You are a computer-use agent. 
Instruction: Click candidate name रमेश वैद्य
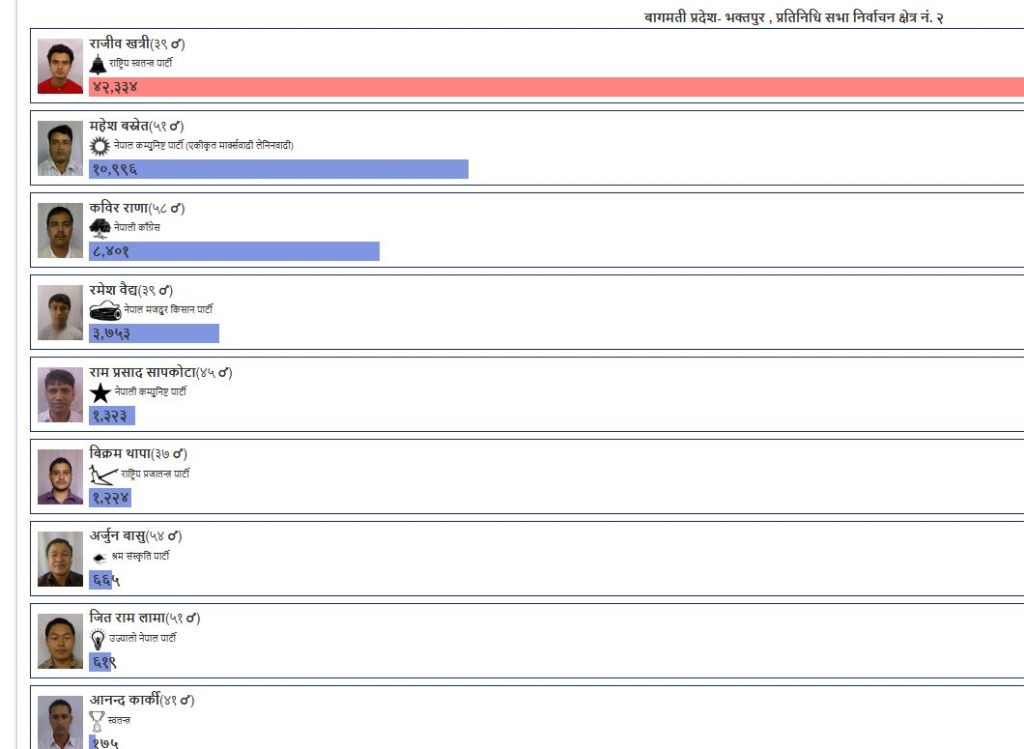(x=120, y=290)
